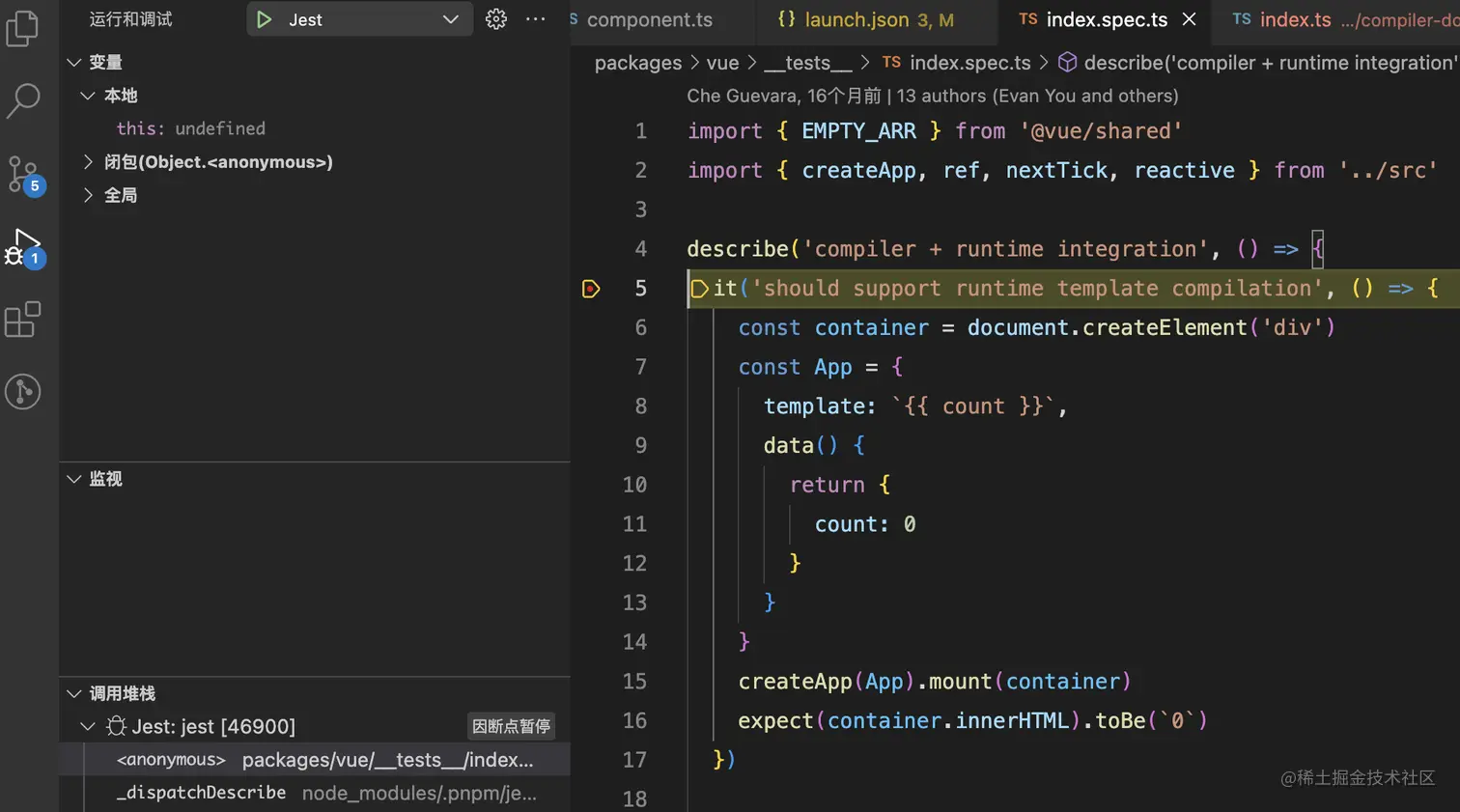Click the expect(container.innerHTML) line

click(972, 721)
